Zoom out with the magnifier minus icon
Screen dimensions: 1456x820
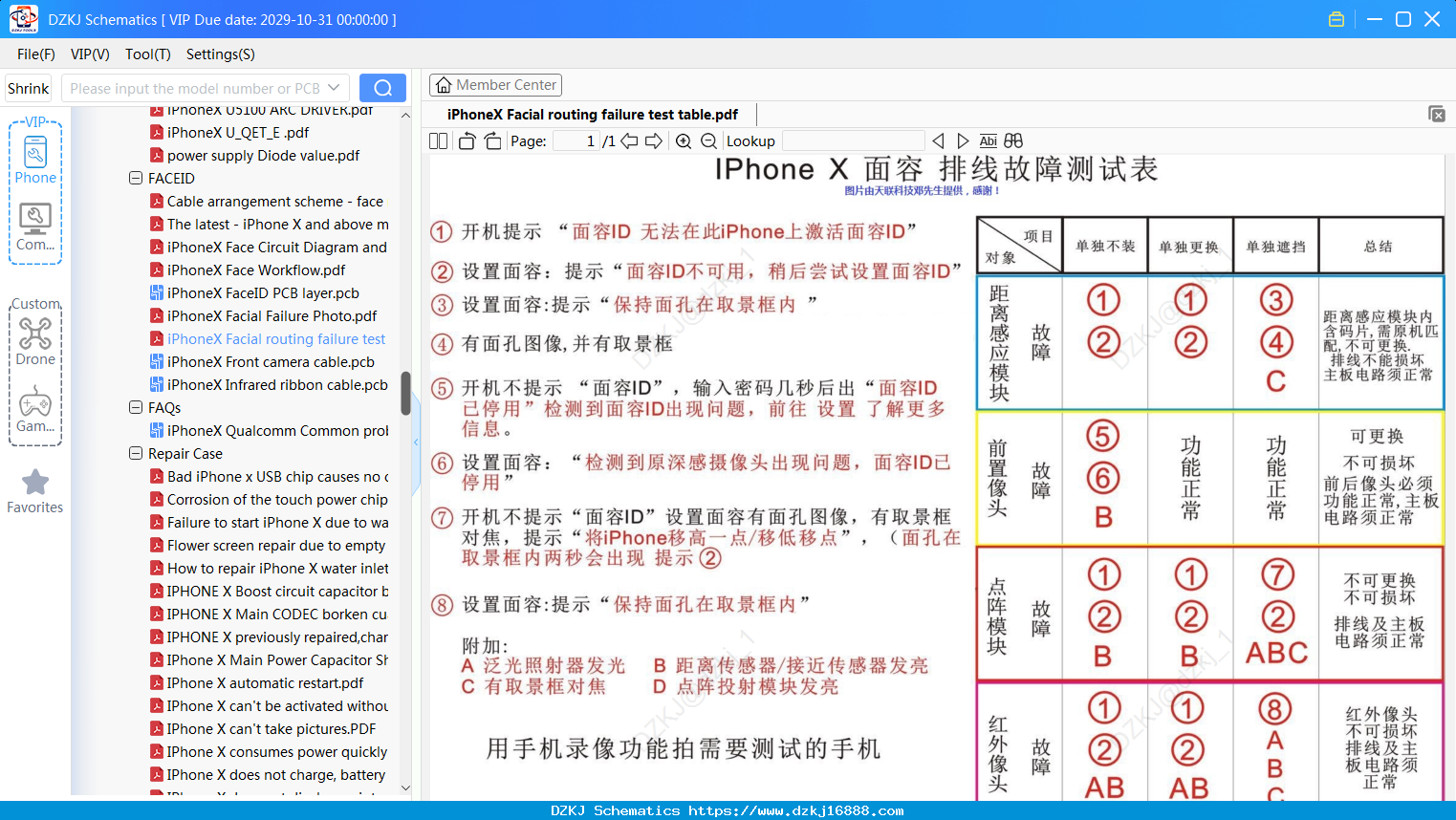(x=708, y=140)
